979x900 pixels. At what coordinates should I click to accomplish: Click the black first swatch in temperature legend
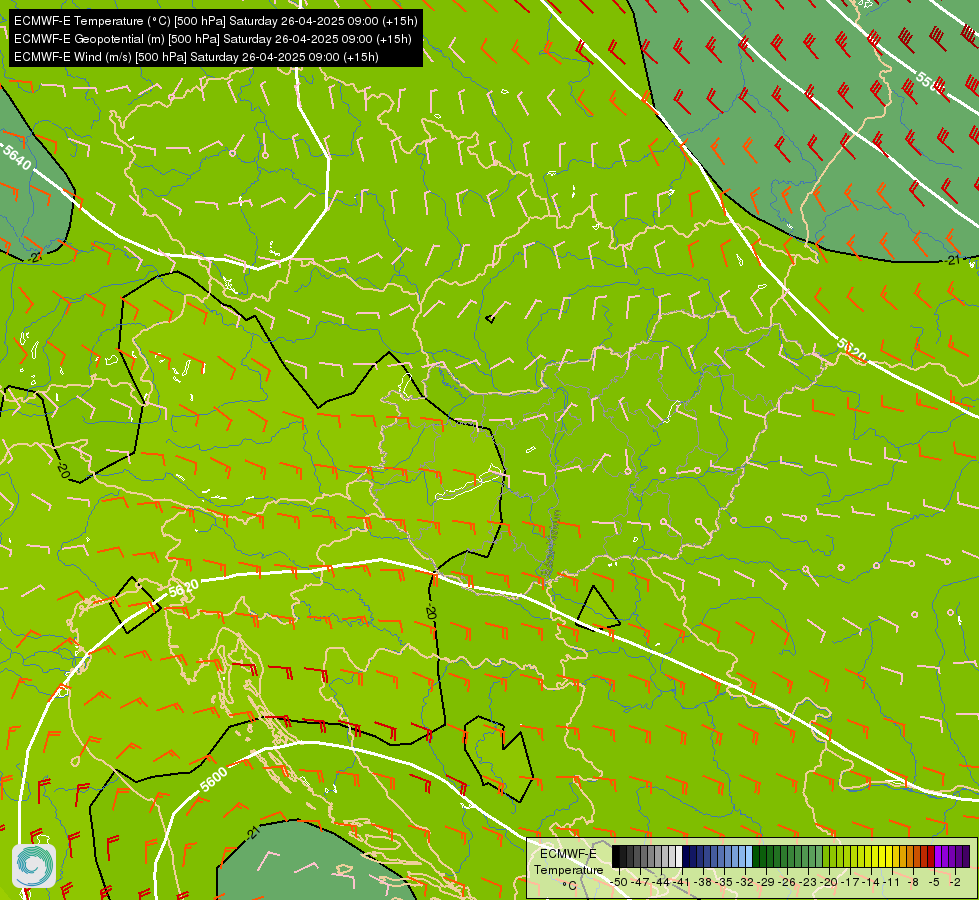616,856
